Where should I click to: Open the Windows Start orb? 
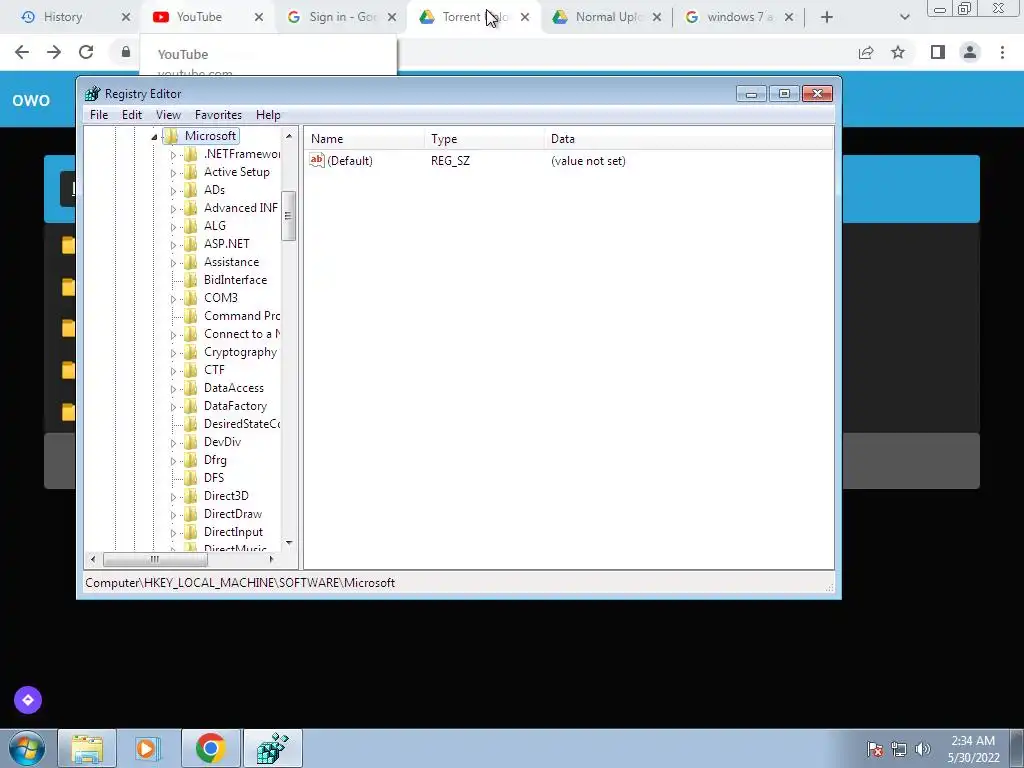[27, 748]
